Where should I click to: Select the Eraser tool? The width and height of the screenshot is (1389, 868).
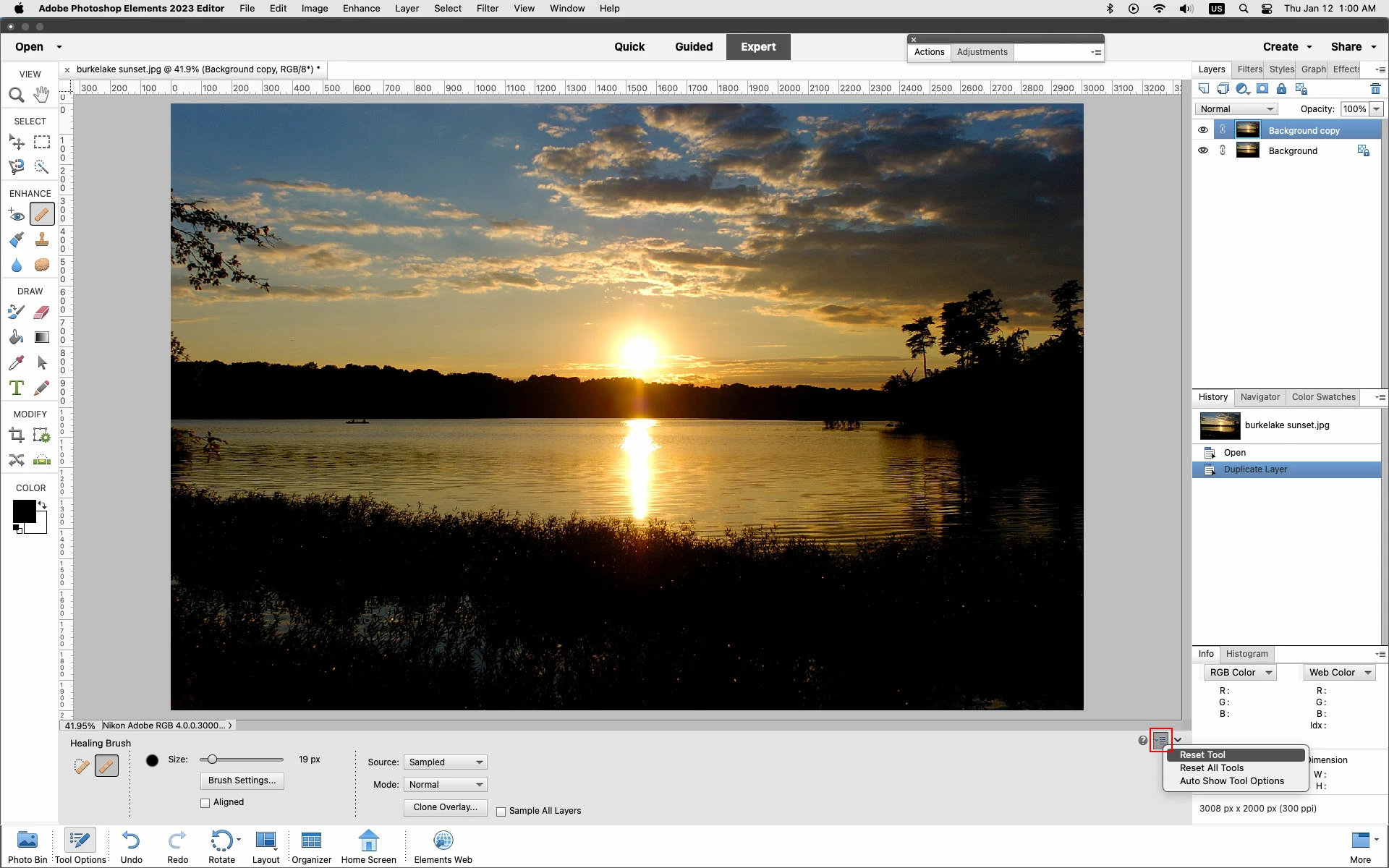click(x=42, y=312)
